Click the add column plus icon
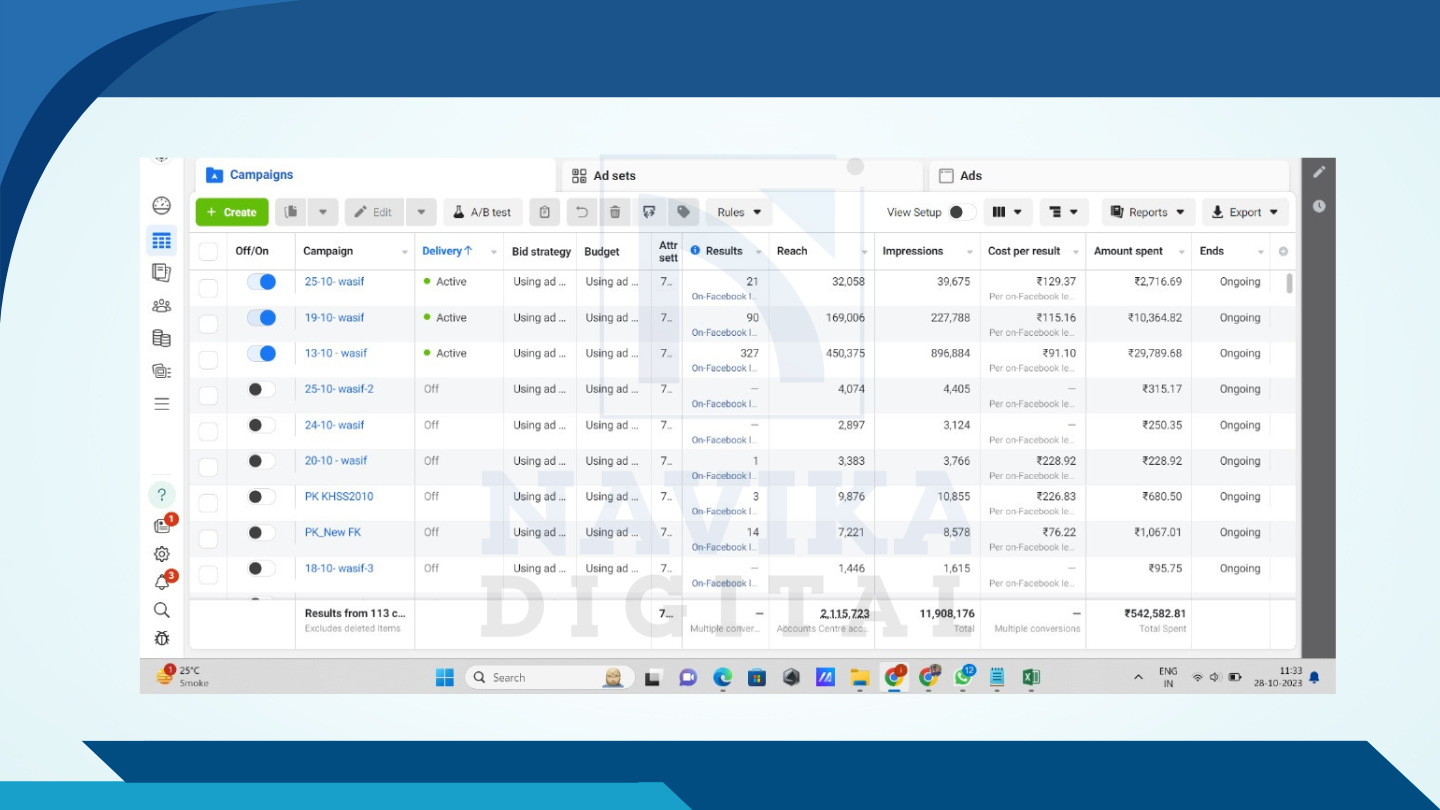This screenshot has width=1440, height=810. [1283, 252]
